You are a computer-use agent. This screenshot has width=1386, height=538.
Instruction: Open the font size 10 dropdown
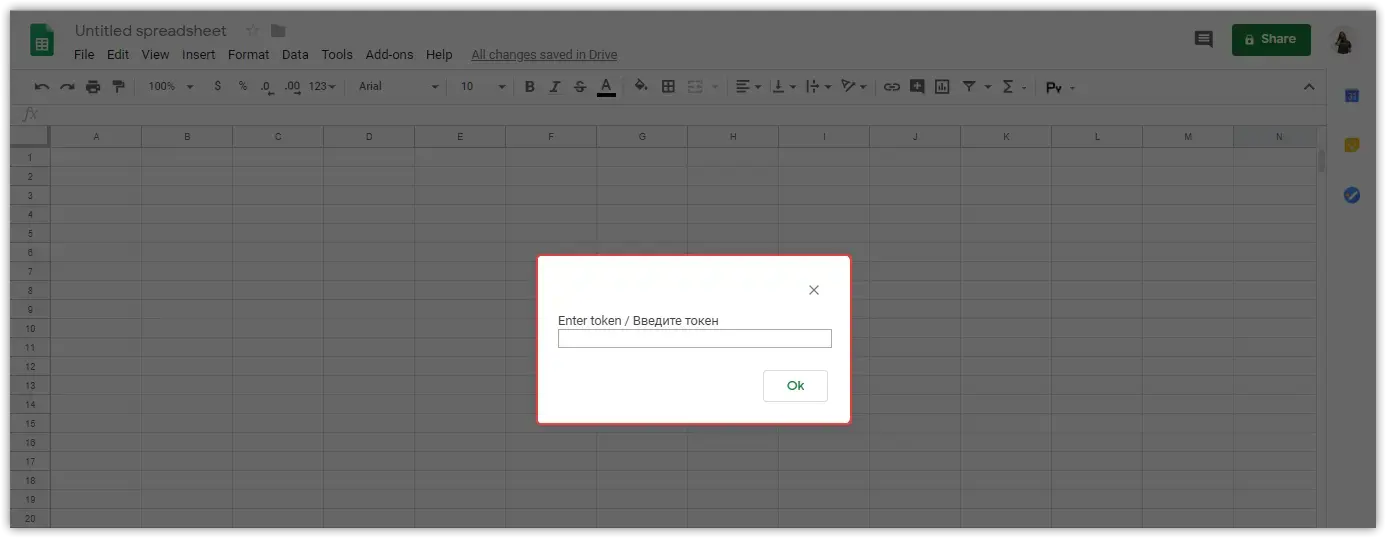(x=484, y=87)
